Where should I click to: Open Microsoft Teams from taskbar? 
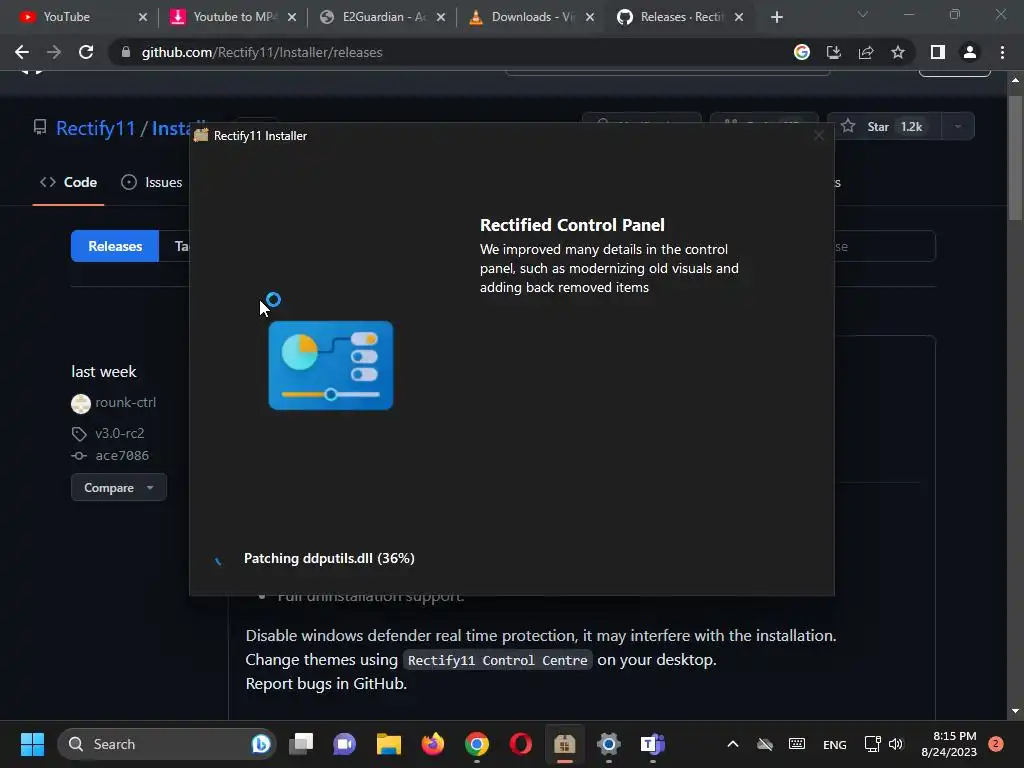pyautogui.click(x=652, y=744)
